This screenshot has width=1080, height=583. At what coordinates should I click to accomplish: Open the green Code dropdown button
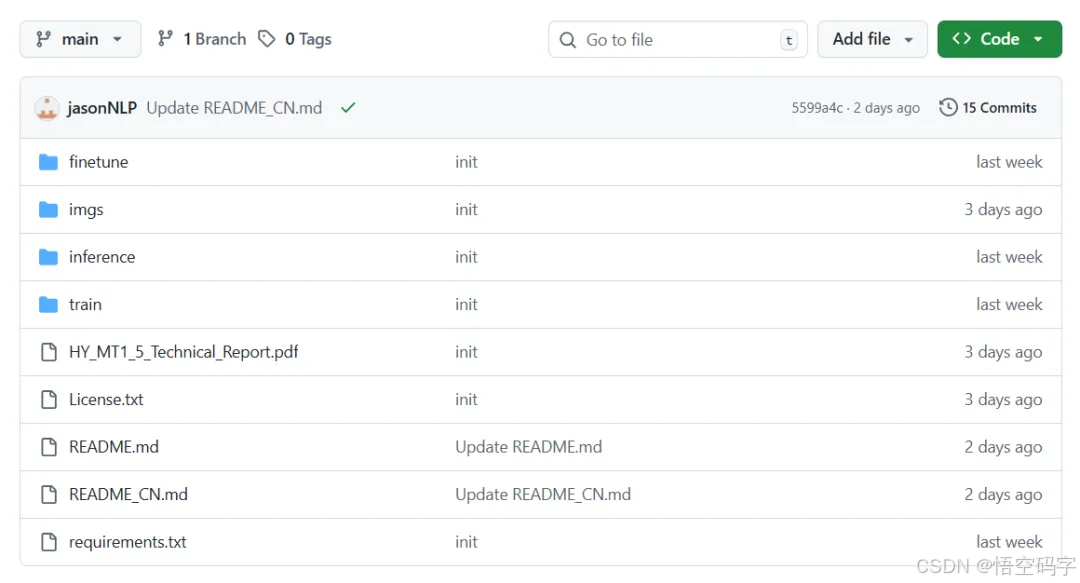coord(999,39)
